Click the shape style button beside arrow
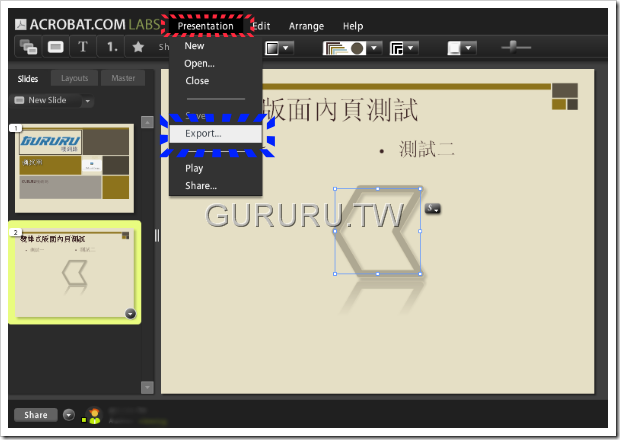 [433, 208]
